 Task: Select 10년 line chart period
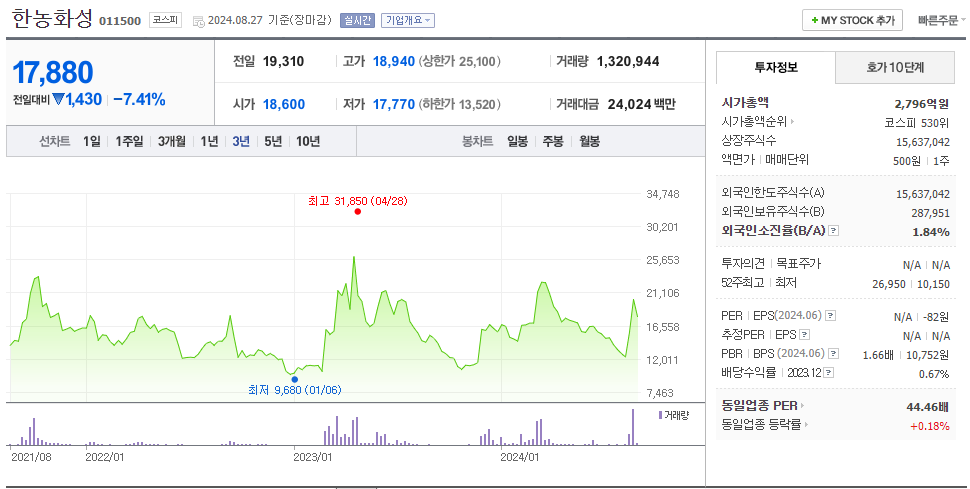click(308, 142)
